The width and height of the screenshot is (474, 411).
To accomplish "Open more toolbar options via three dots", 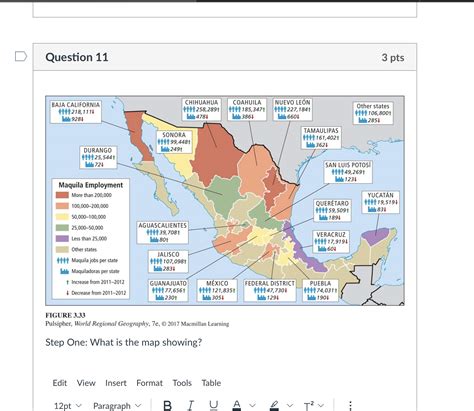I will coord(350,406).
